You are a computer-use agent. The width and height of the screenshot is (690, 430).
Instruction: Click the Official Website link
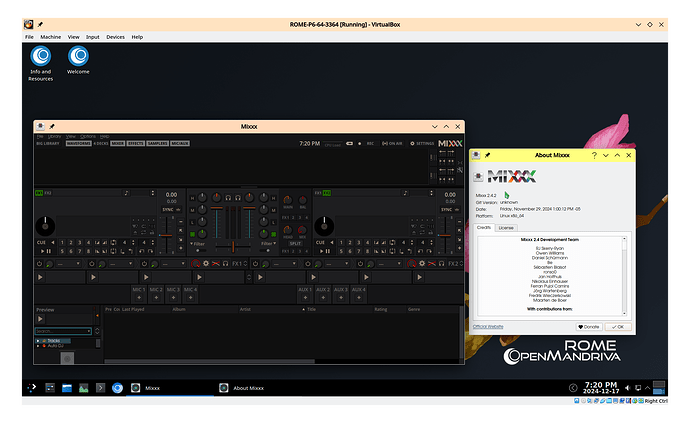(488, 327)
